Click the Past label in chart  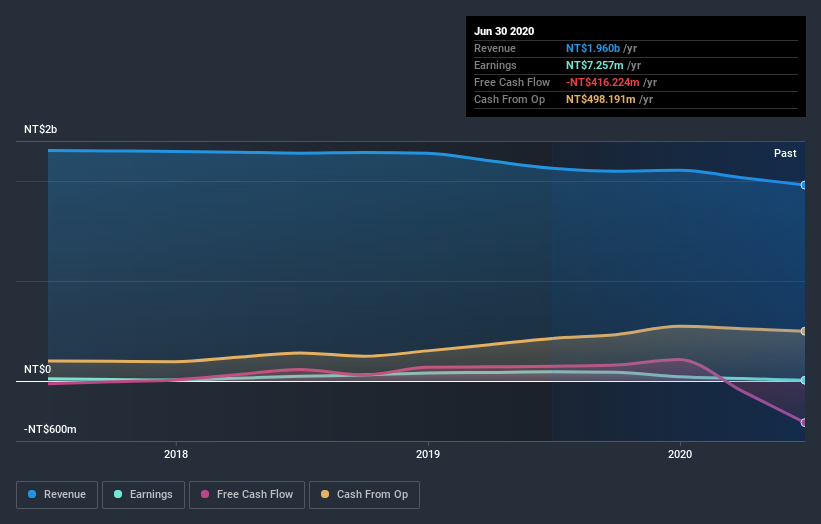785,153
